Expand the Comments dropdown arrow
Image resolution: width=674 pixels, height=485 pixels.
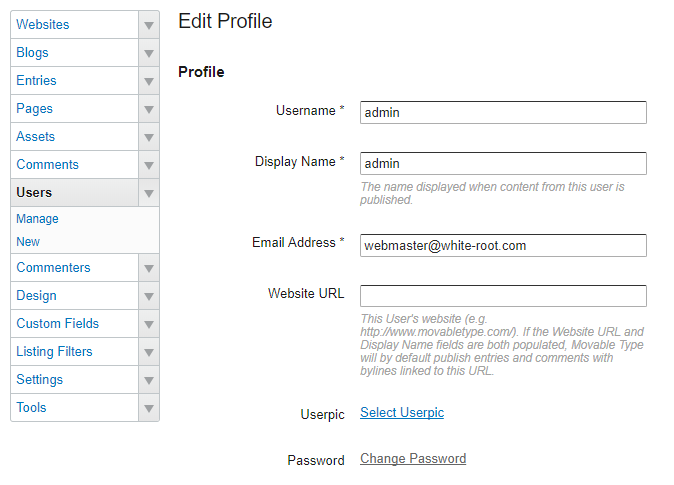(x=149, y=165)
